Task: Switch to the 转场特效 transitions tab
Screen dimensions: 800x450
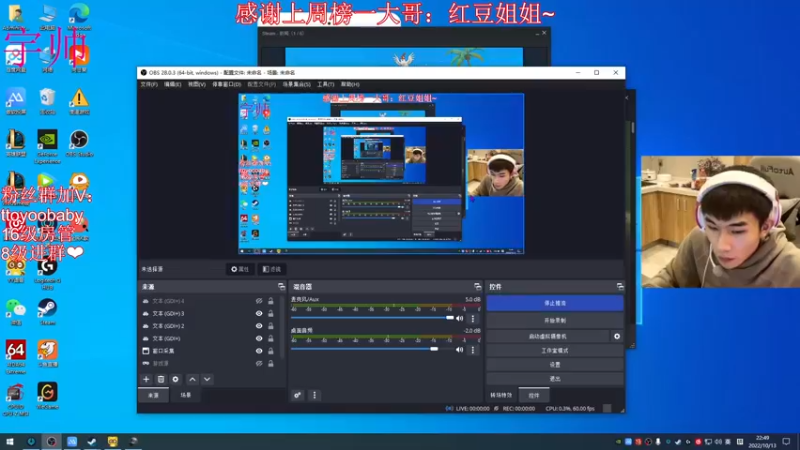Action: click(x=501, y=395)
